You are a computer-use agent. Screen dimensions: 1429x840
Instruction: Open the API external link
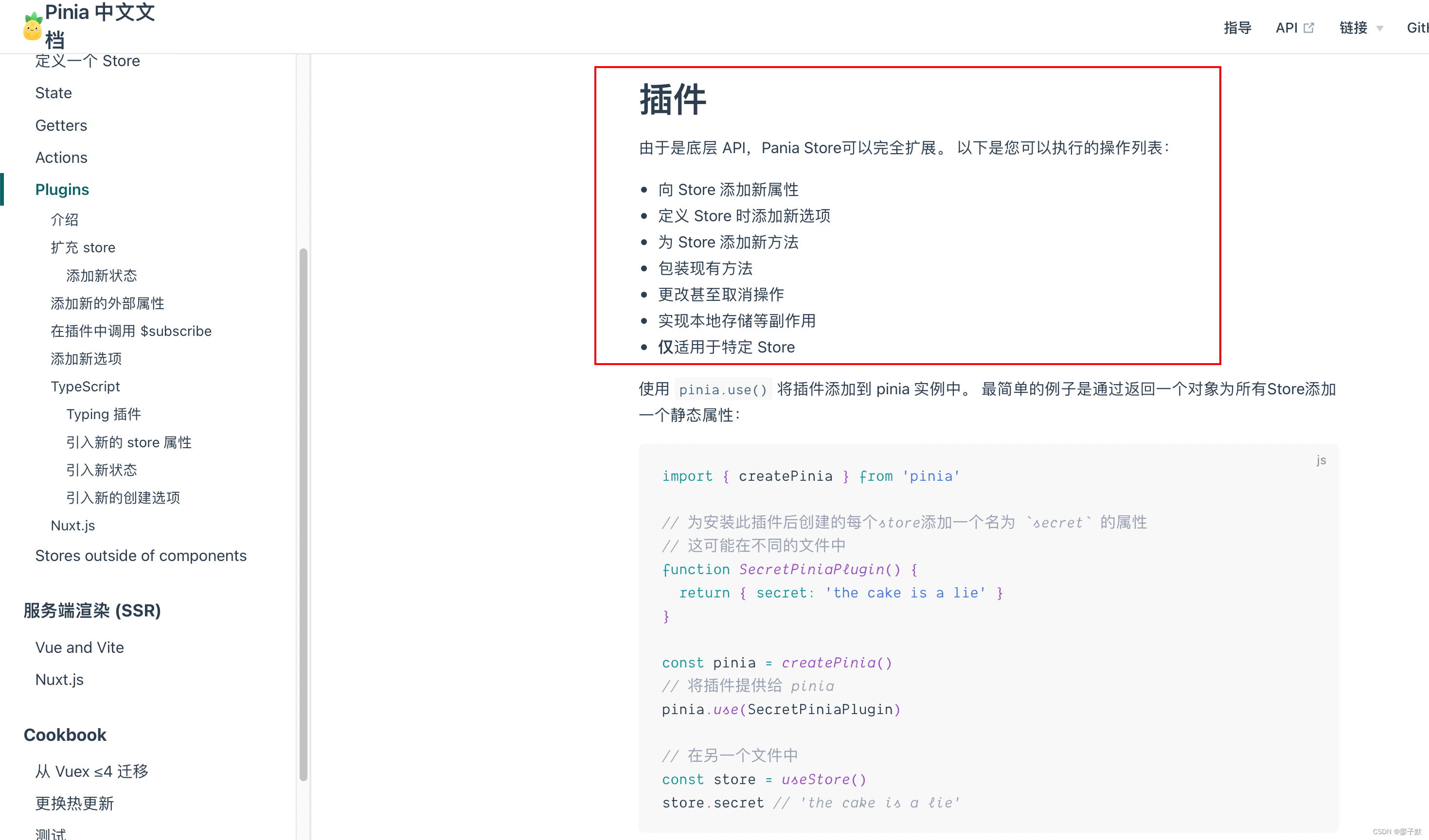[x=1294, y=28]
